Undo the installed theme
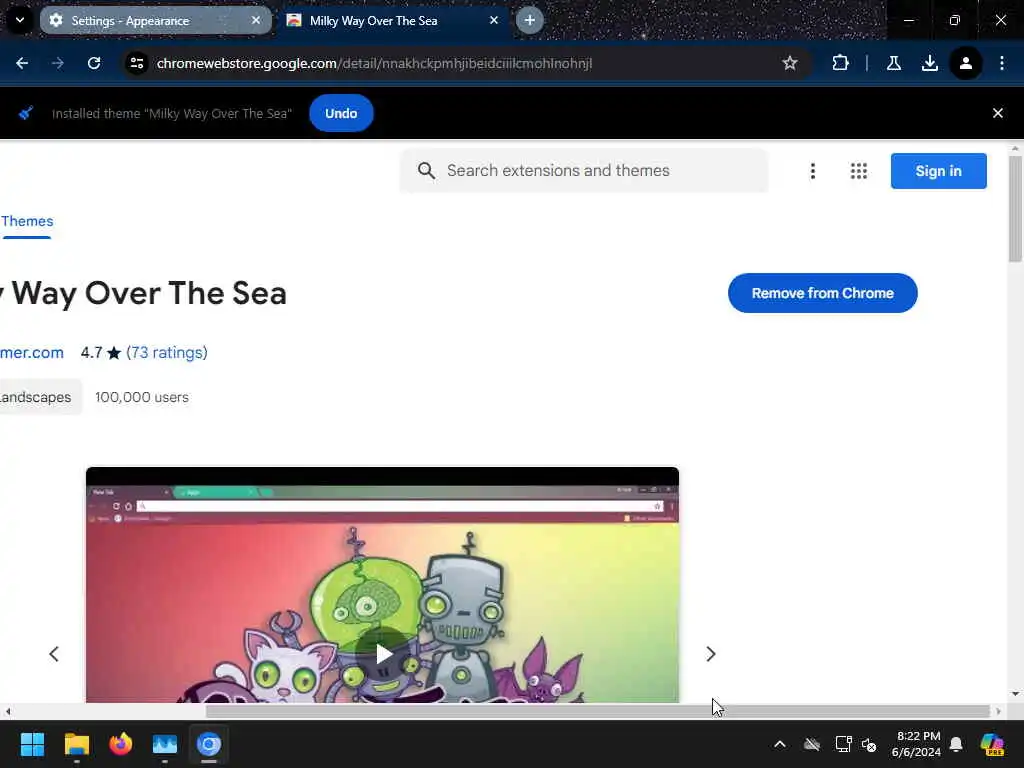Viewport: 1024px width, 768px height. pos(341,114)
